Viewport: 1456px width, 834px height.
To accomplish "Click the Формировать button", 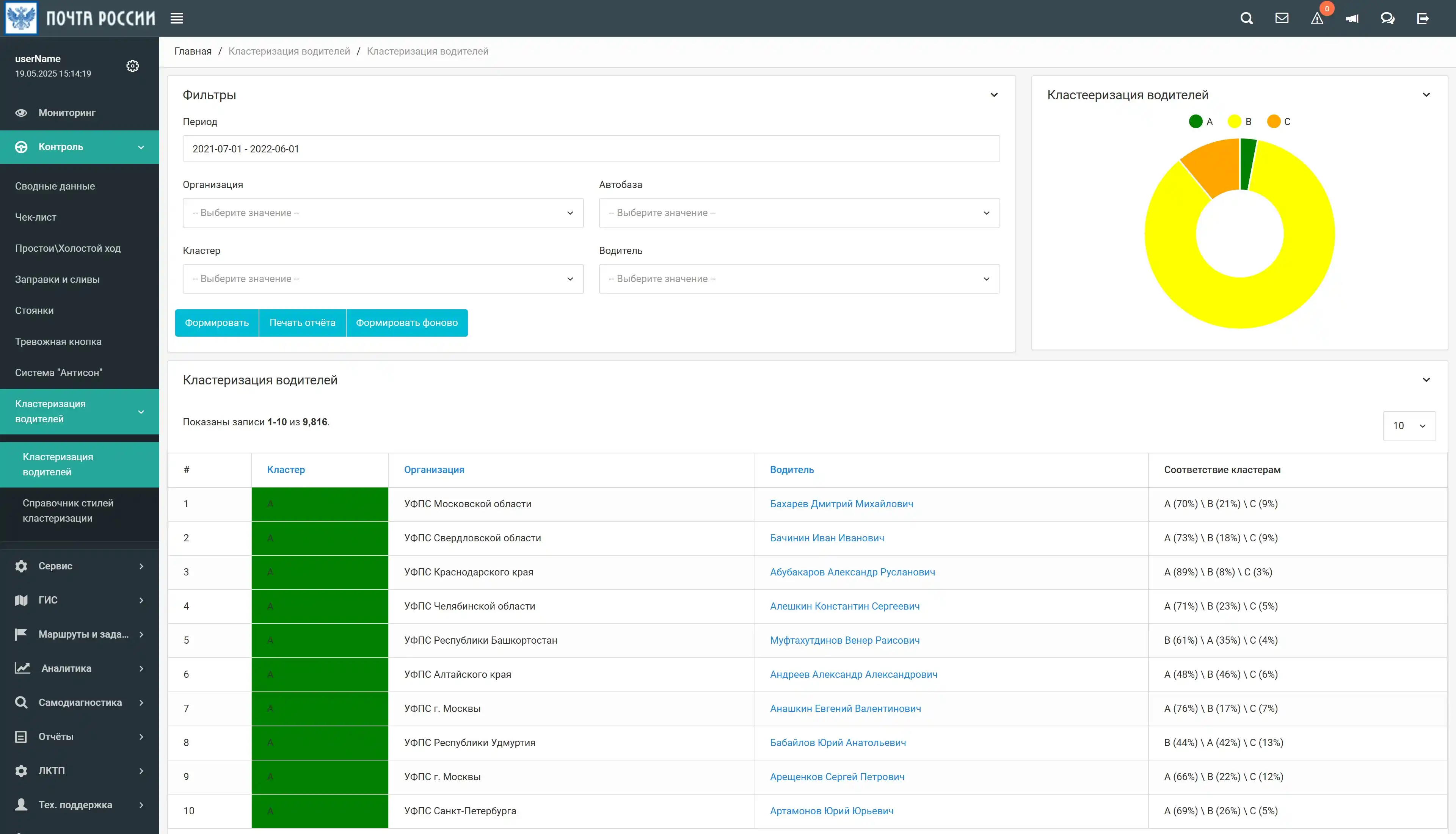I will pos(217,323).
